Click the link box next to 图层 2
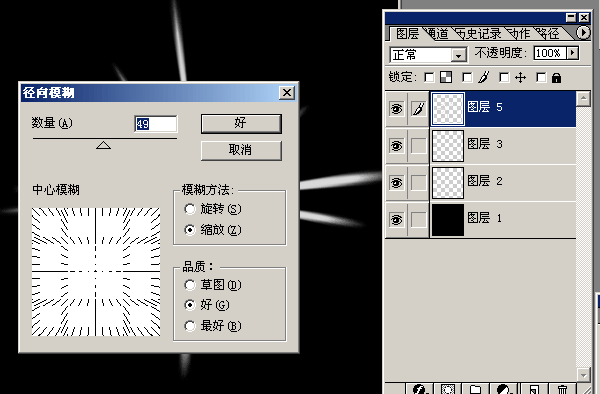The width and height of the screenshot is (600, 394). [x=418, y=183]
